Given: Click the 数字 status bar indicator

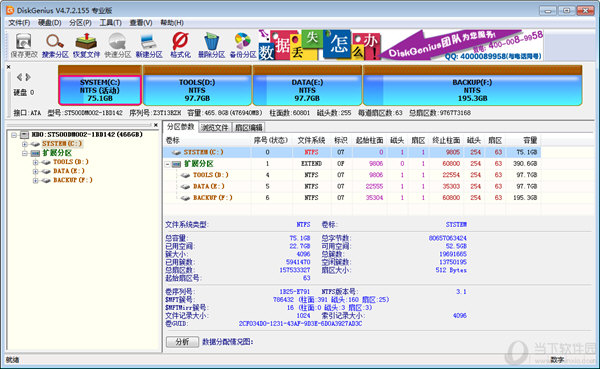Looking at the screenshot, I should click(x=557, y=360).
